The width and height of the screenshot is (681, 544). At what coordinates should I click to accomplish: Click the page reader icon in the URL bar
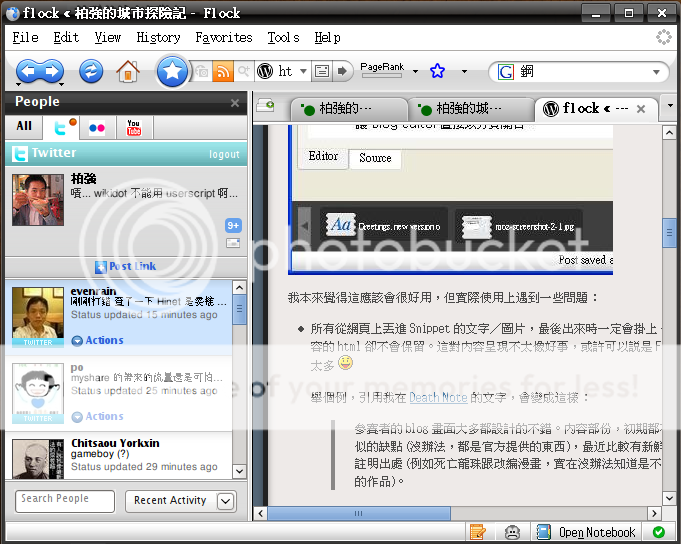pos(322,71)
